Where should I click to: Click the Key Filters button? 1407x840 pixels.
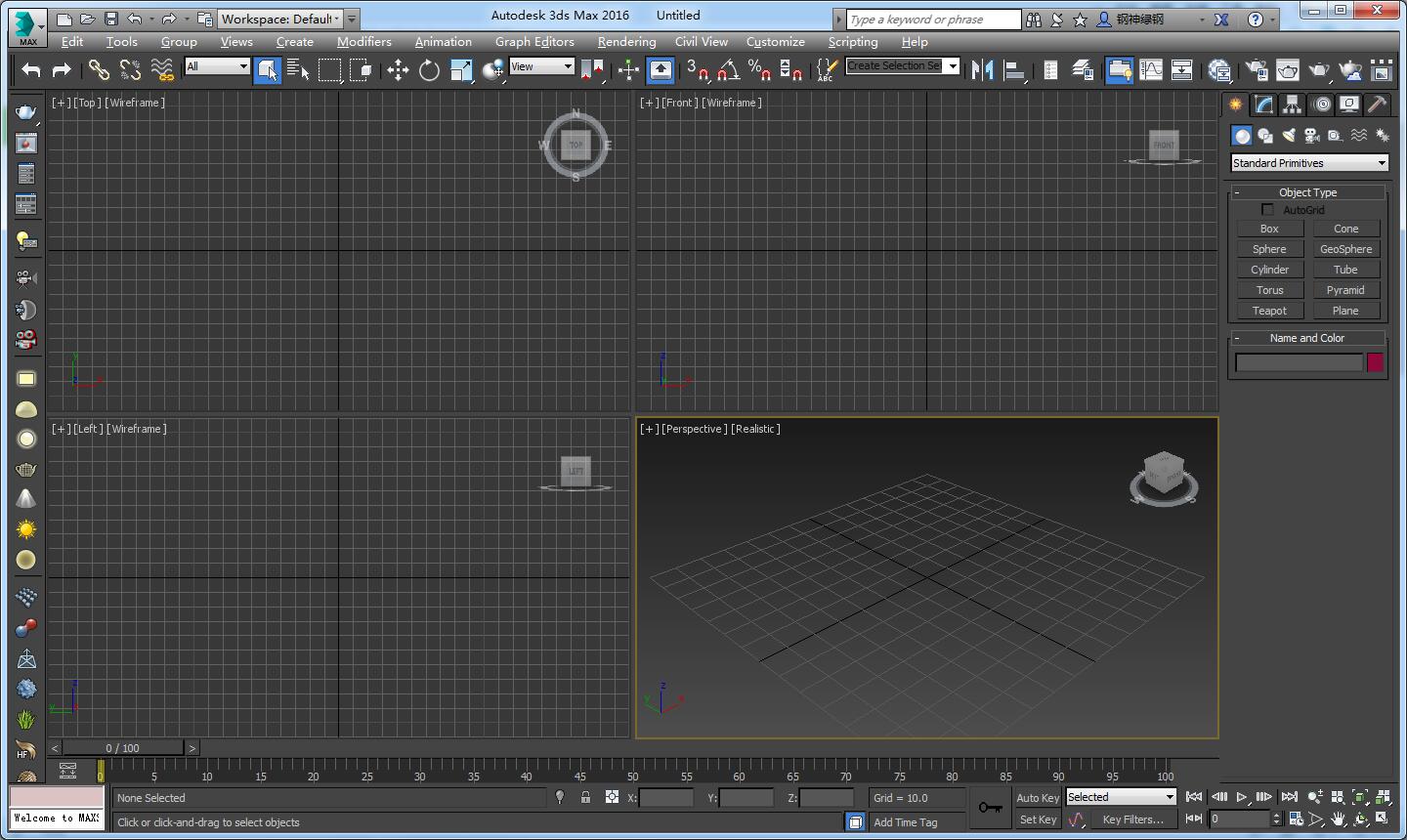[x=1132, y=819]
